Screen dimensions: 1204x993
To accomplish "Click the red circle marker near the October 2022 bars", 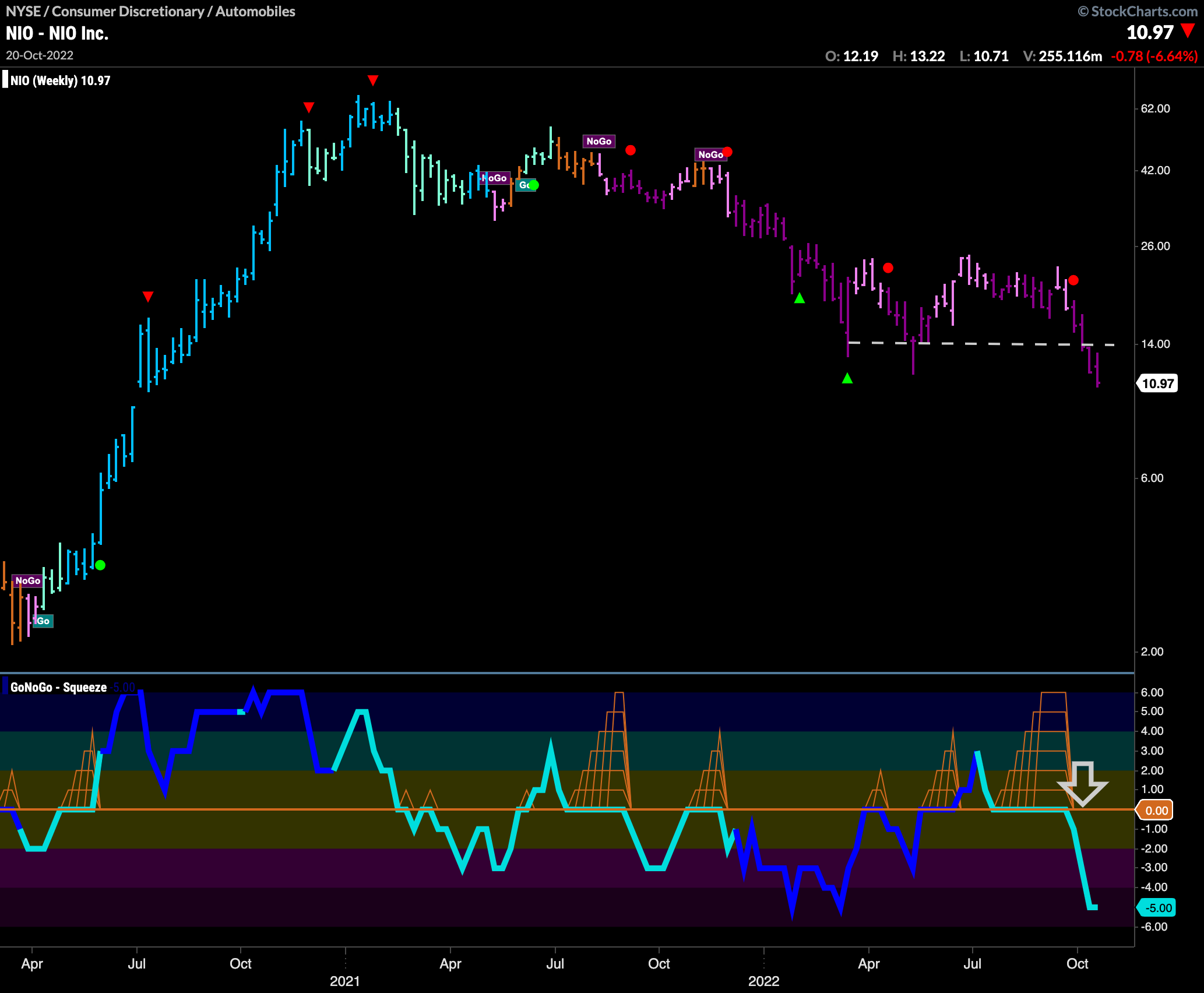I will point(1073,280).
